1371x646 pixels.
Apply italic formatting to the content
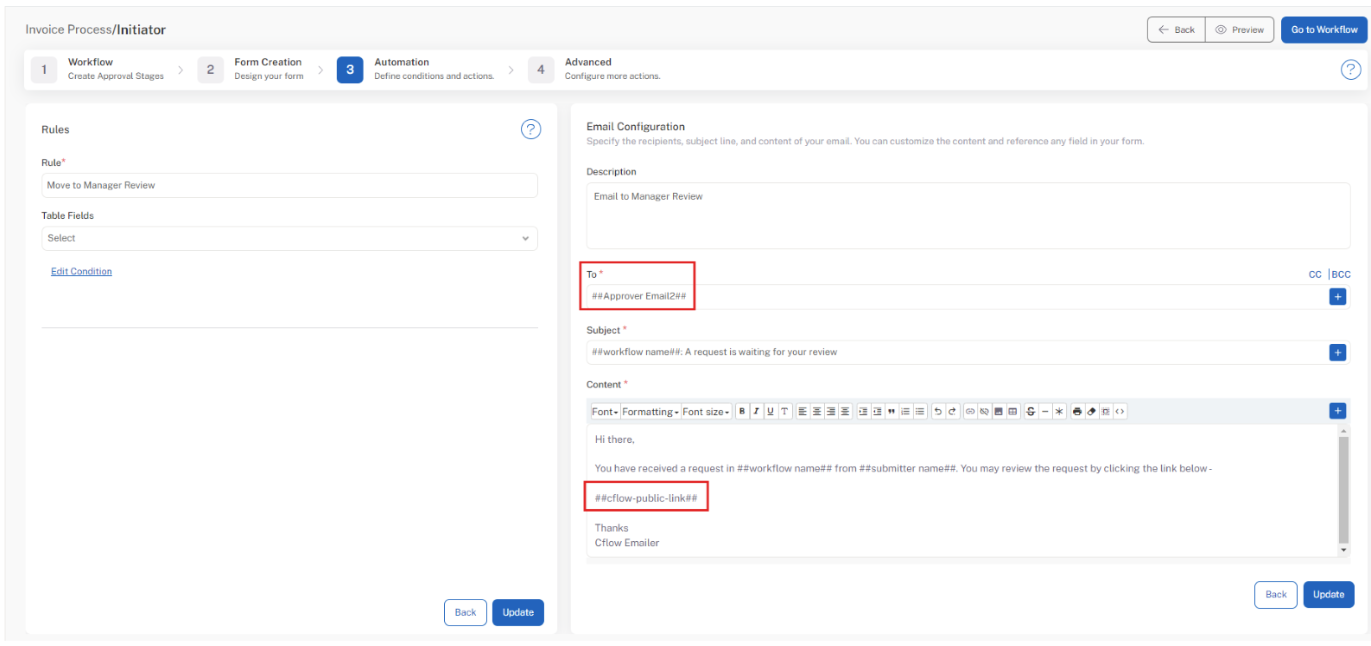pos(756,411)
